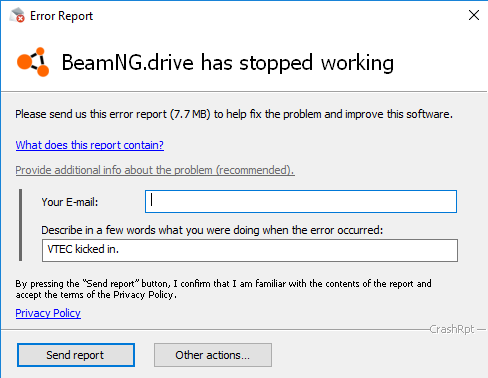
Task: Click the Send report button
Action: (x=76, y=355)
